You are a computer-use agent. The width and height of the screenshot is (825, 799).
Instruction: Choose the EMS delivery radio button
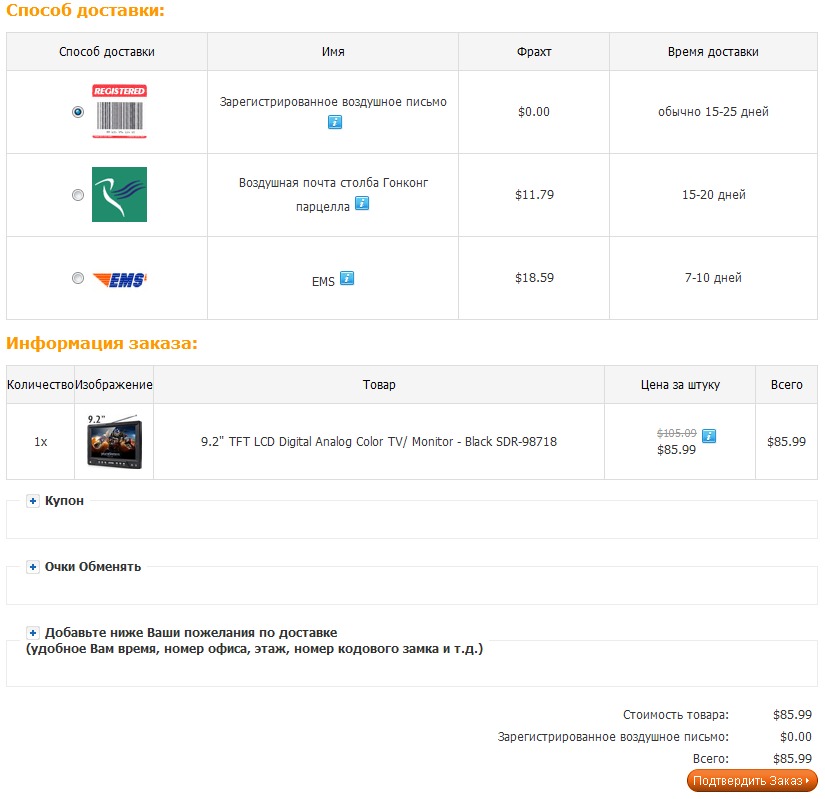78,279
